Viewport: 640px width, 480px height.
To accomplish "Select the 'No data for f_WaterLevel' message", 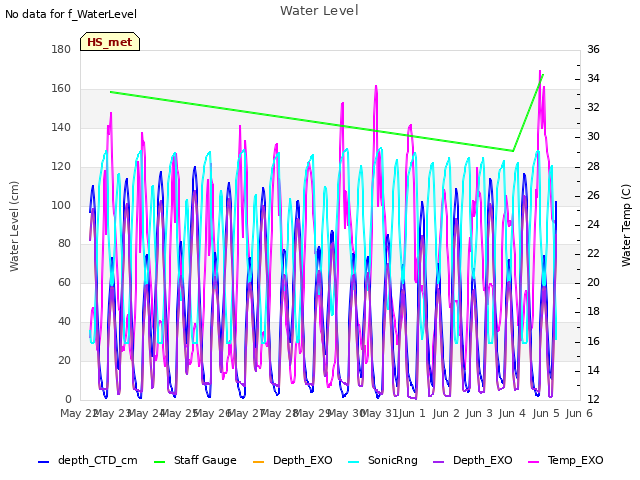I will [71, 14].
